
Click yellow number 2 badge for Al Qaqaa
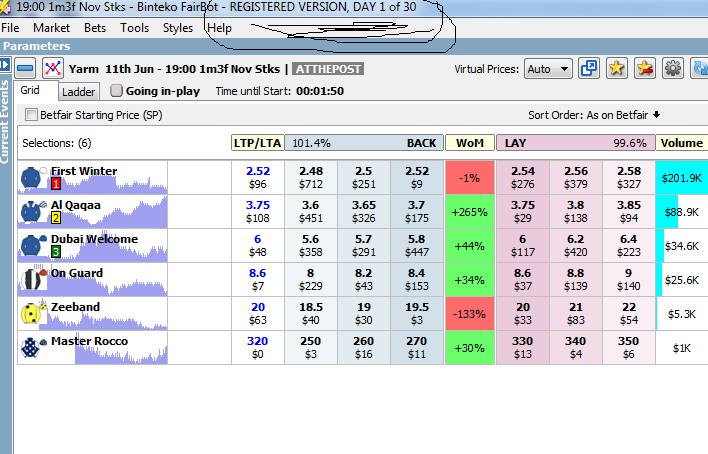(x=56, y=218)
